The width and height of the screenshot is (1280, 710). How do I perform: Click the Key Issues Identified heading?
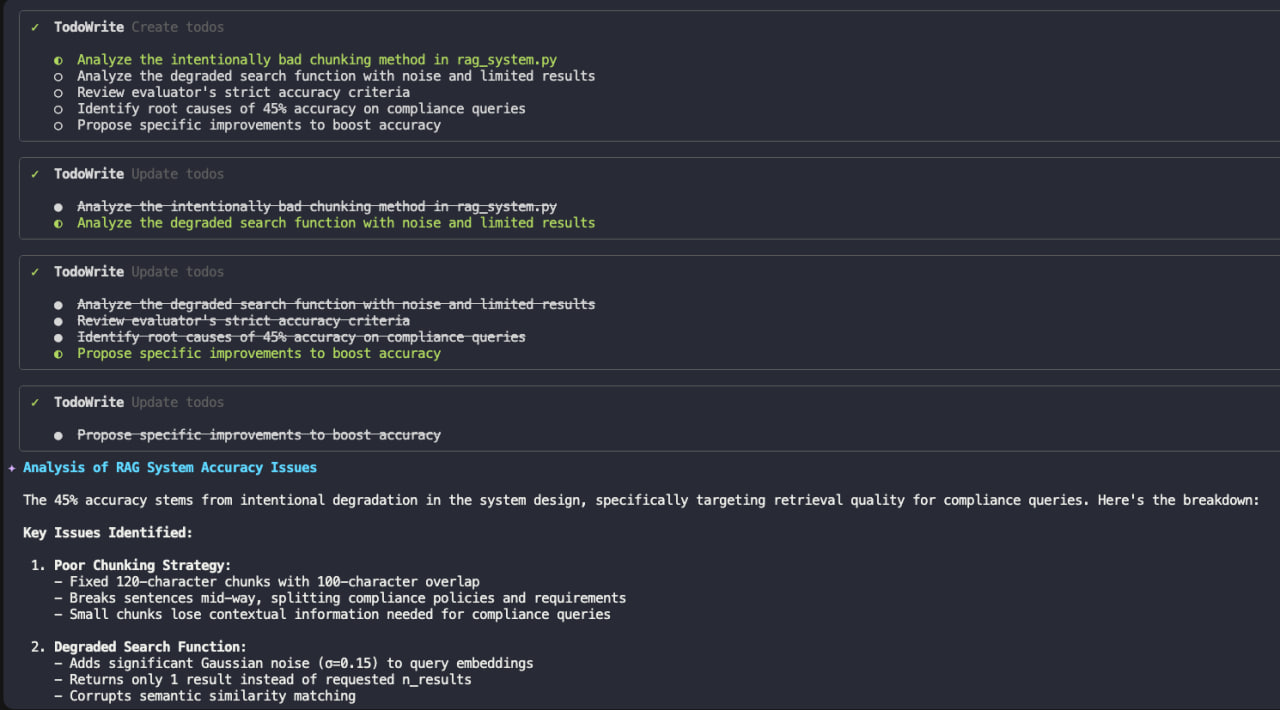click(108, 533)
